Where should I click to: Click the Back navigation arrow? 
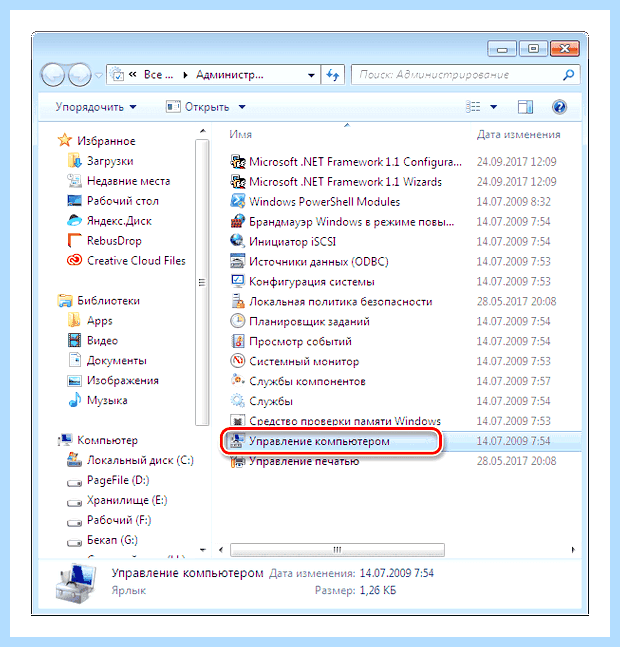point(53,75)
